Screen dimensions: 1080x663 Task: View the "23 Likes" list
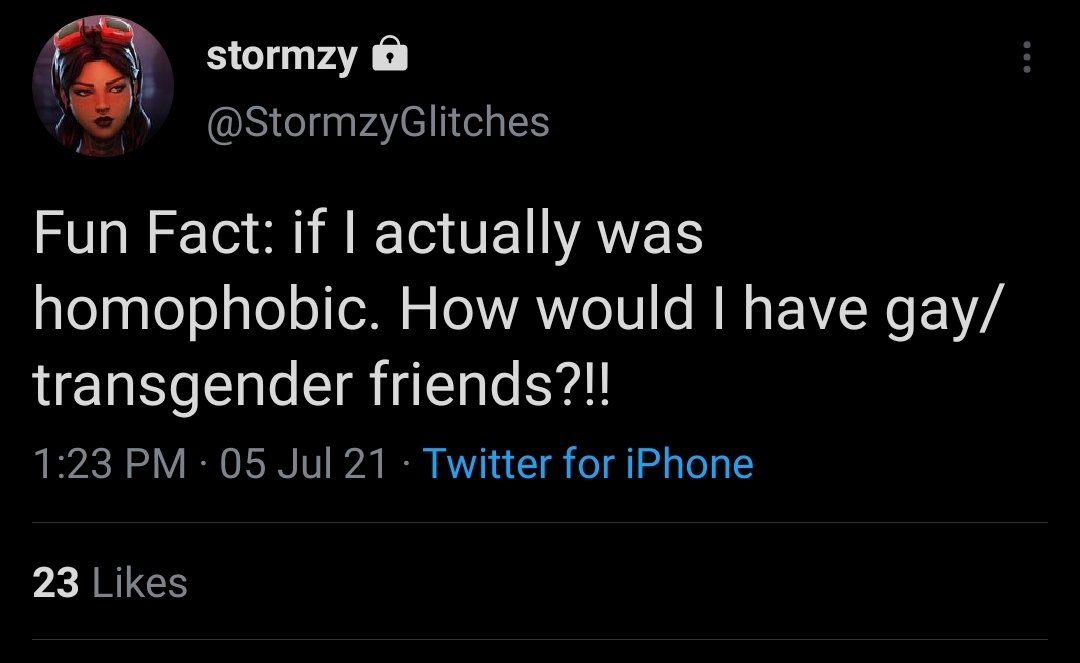tap(110, 583)
